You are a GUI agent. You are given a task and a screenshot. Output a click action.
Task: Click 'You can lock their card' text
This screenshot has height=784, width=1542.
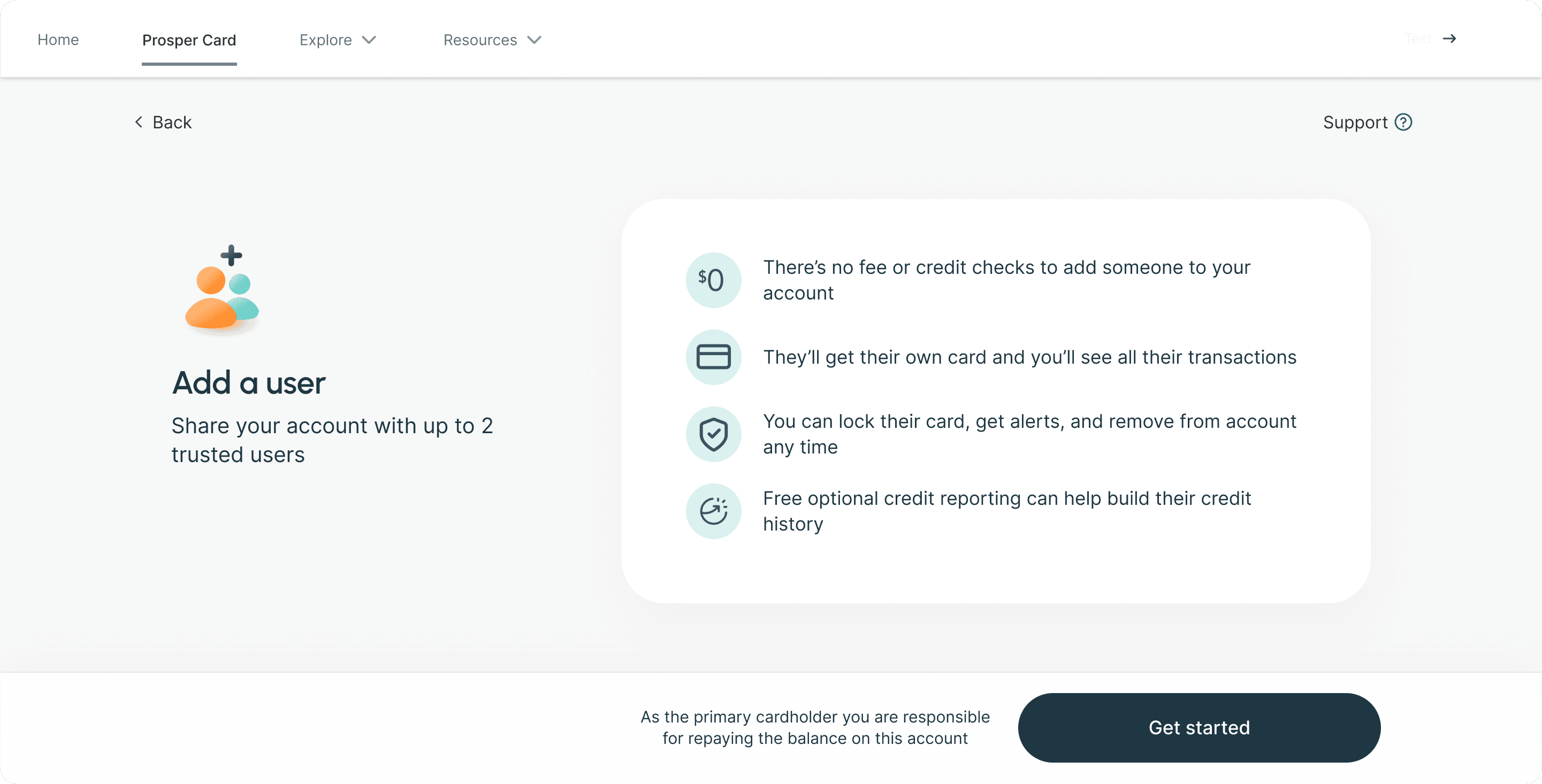point(1029,434)
